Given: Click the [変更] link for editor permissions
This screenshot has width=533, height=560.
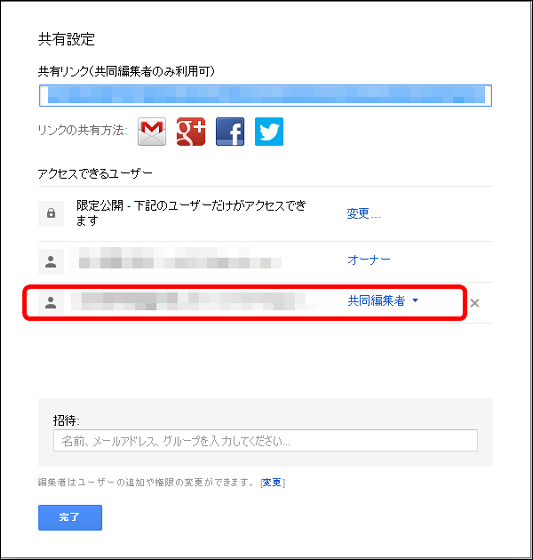Looking at the screenshot, I should click(273, 482).
